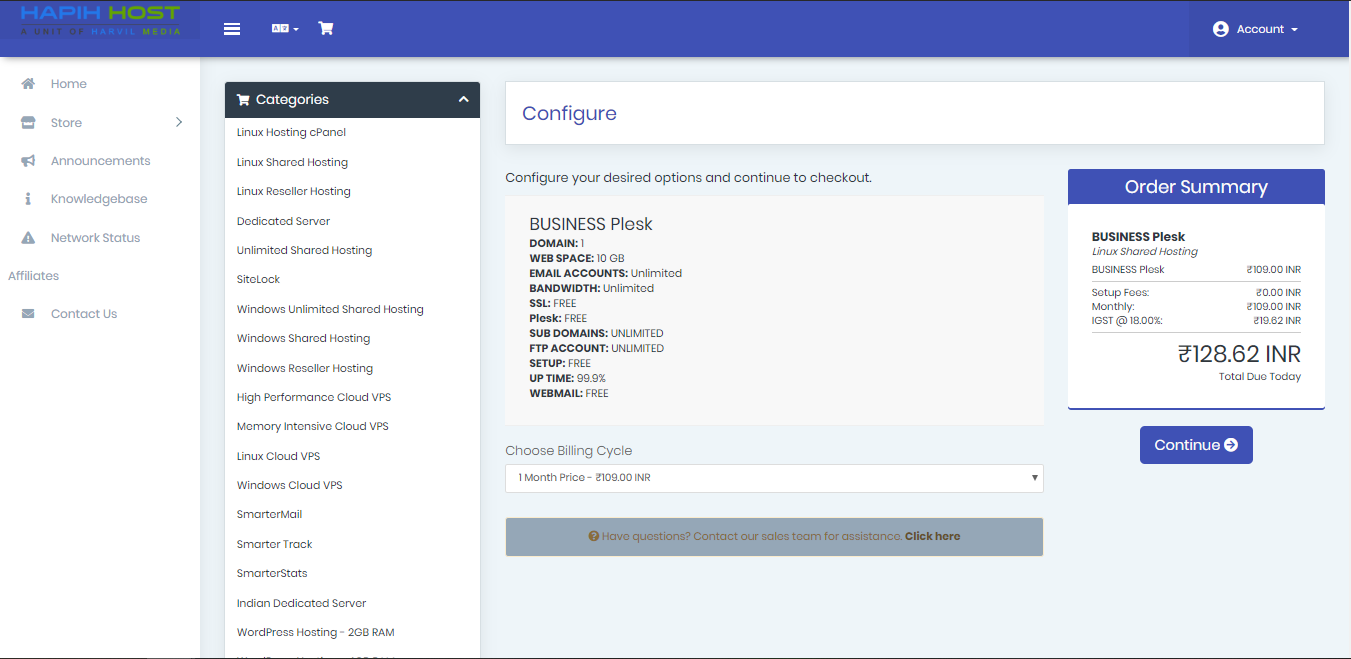Click the Categories cart icon
Screen dimensions: 1351x659
[243, 100]
